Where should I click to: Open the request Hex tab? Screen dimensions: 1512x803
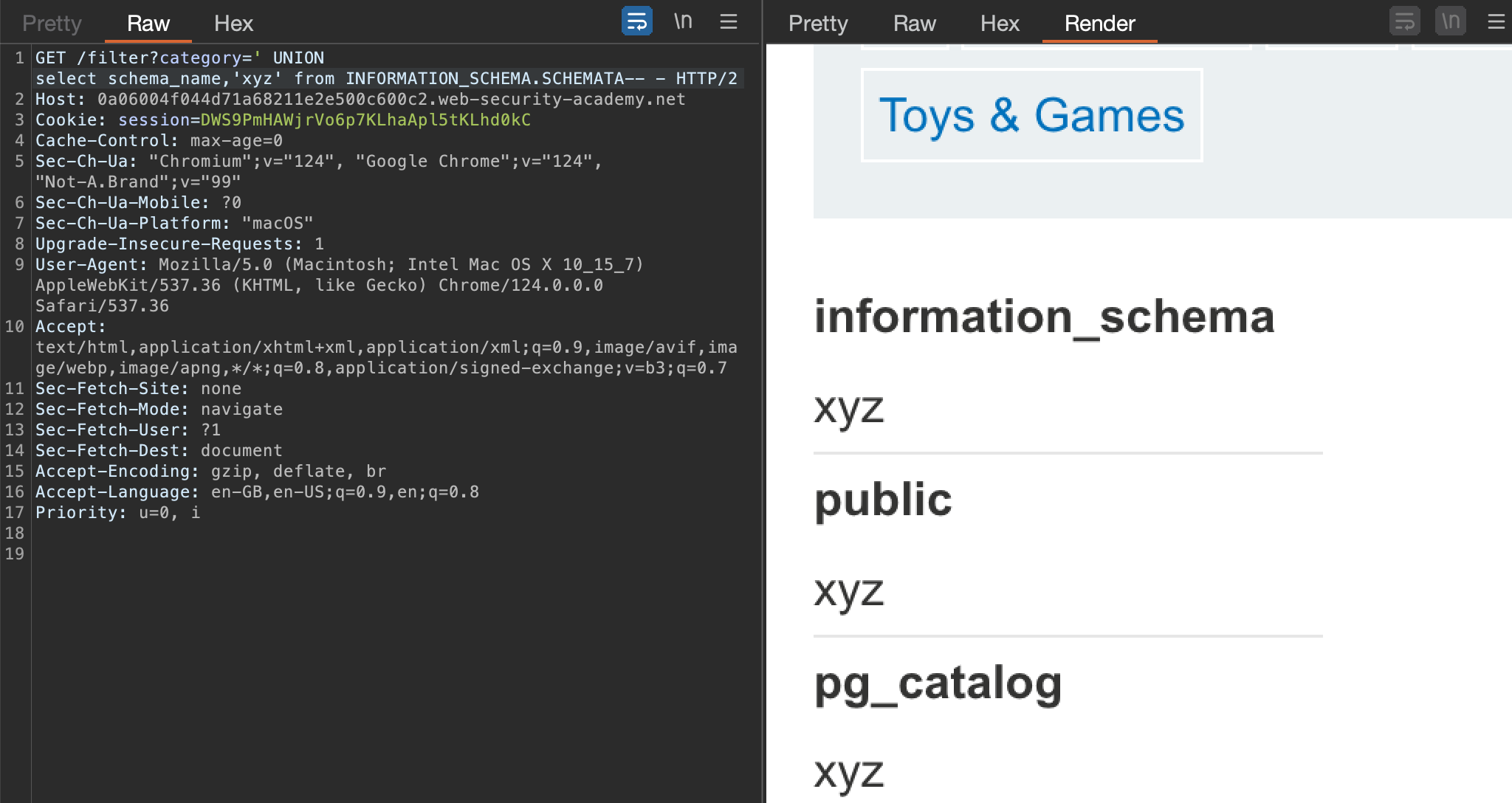pyautogui.click(x=233, y=24)
